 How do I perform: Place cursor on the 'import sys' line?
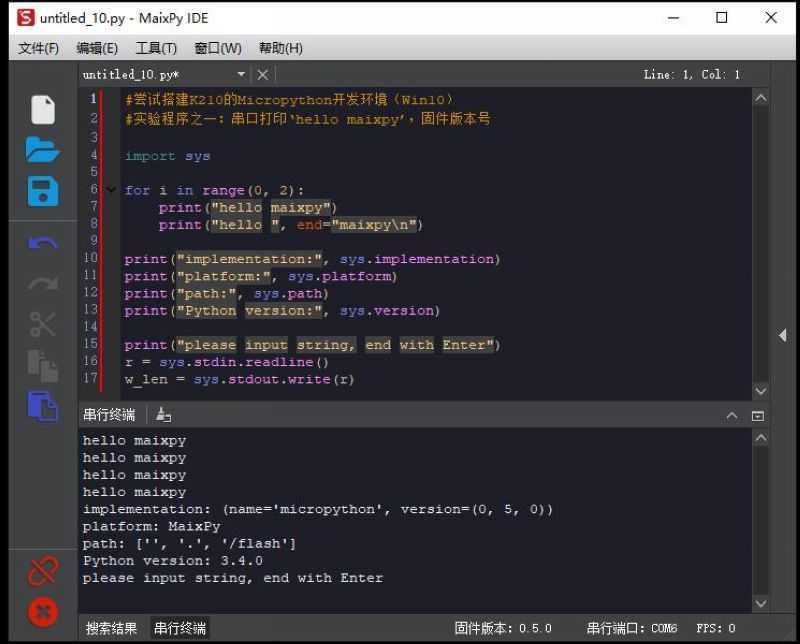point(167,156)
